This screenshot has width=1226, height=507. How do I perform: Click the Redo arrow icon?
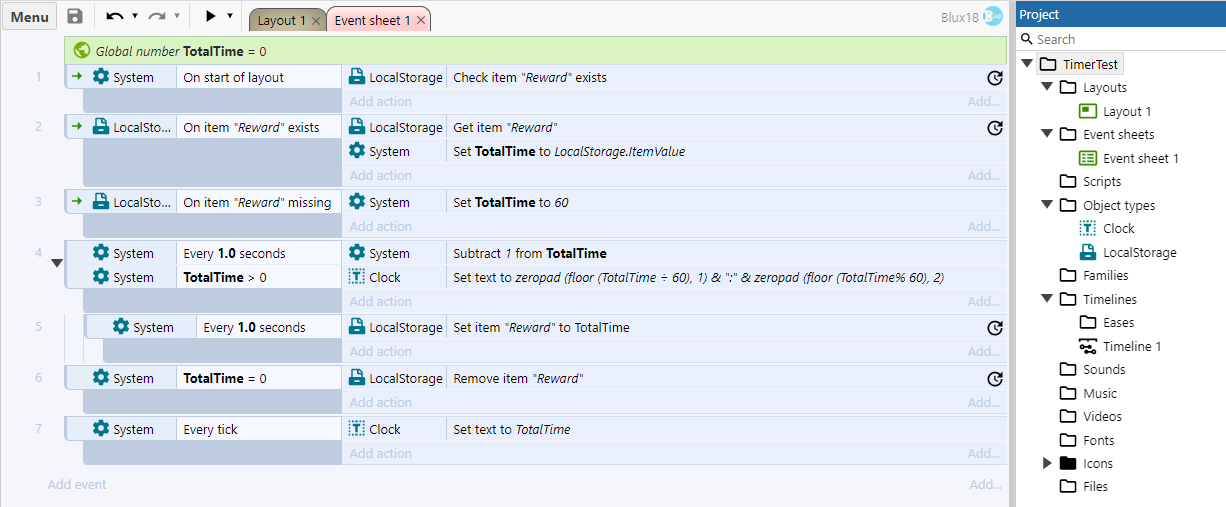point(157,16)
